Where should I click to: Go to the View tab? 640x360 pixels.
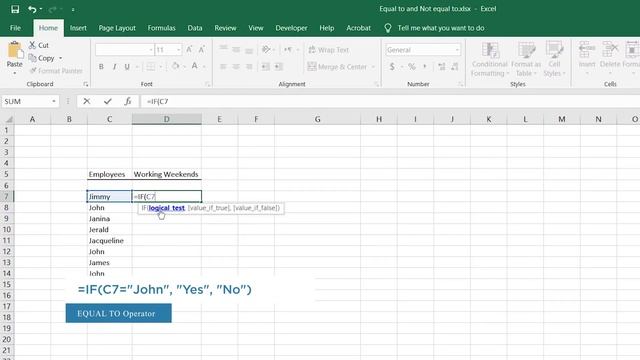256,28
